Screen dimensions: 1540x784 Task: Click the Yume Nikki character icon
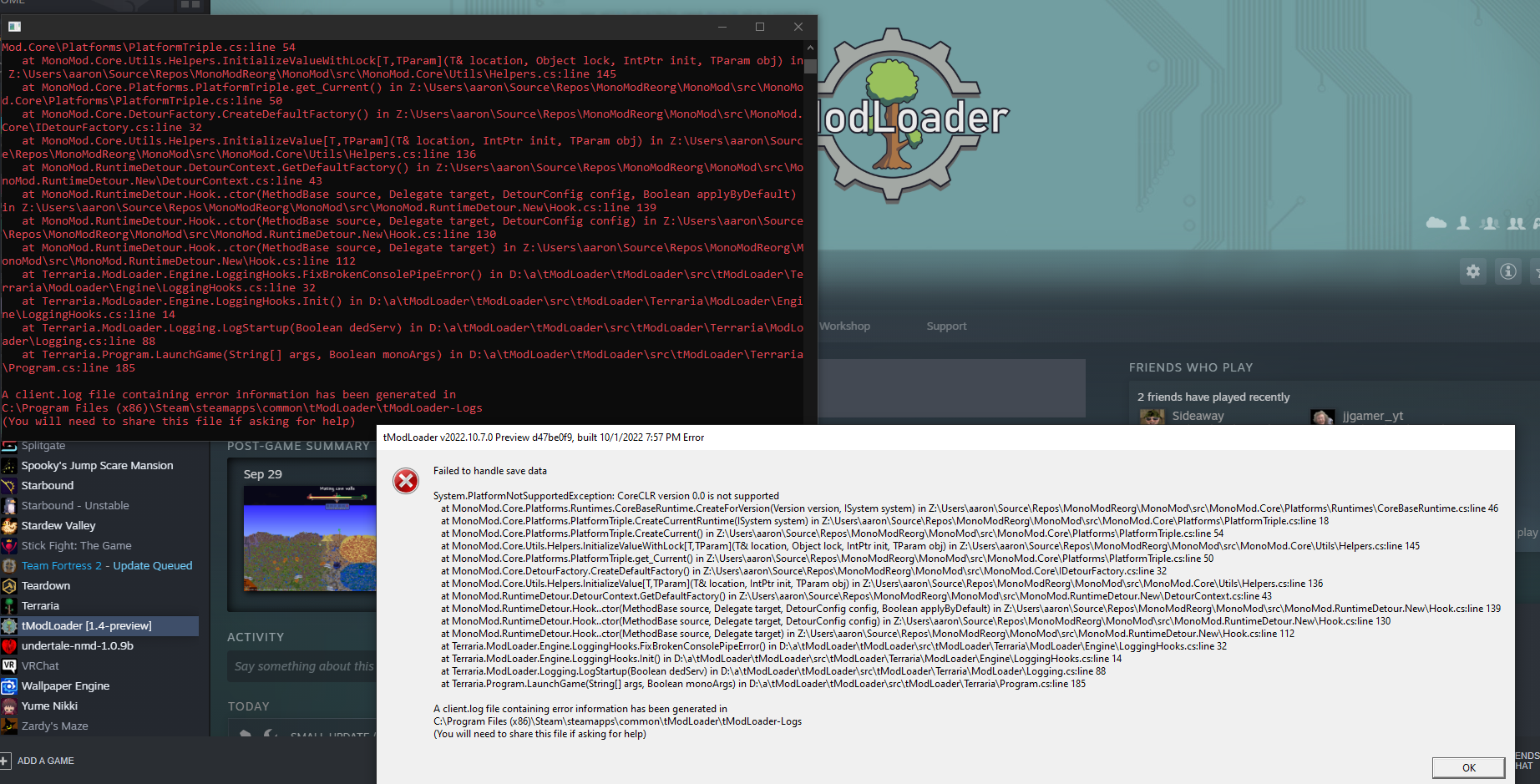pos(9,706)
